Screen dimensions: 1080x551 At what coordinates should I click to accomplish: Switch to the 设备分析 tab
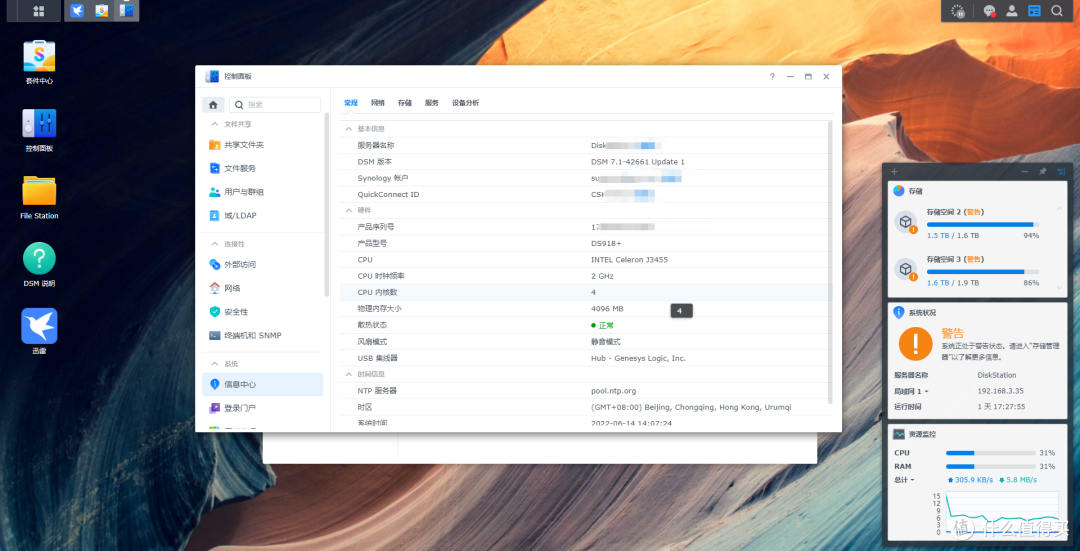point(466,103)
